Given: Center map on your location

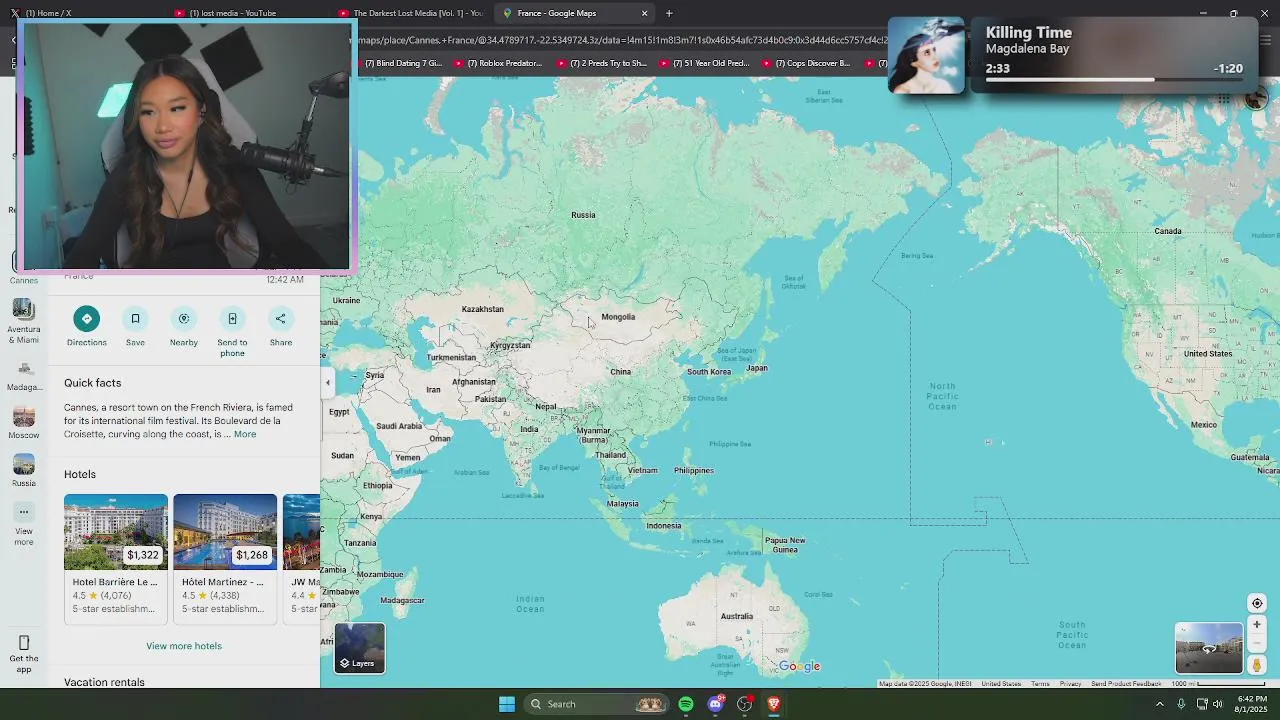Looking at the screenshot, I should (1257, 603).
